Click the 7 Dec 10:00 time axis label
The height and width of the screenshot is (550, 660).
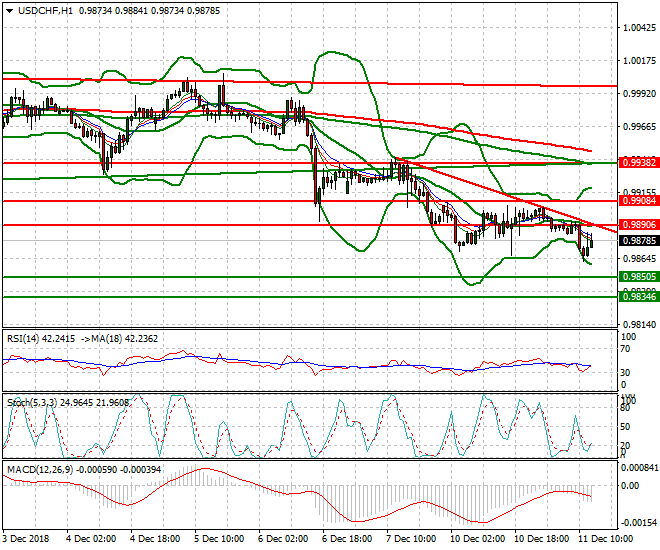pos(410,539)
